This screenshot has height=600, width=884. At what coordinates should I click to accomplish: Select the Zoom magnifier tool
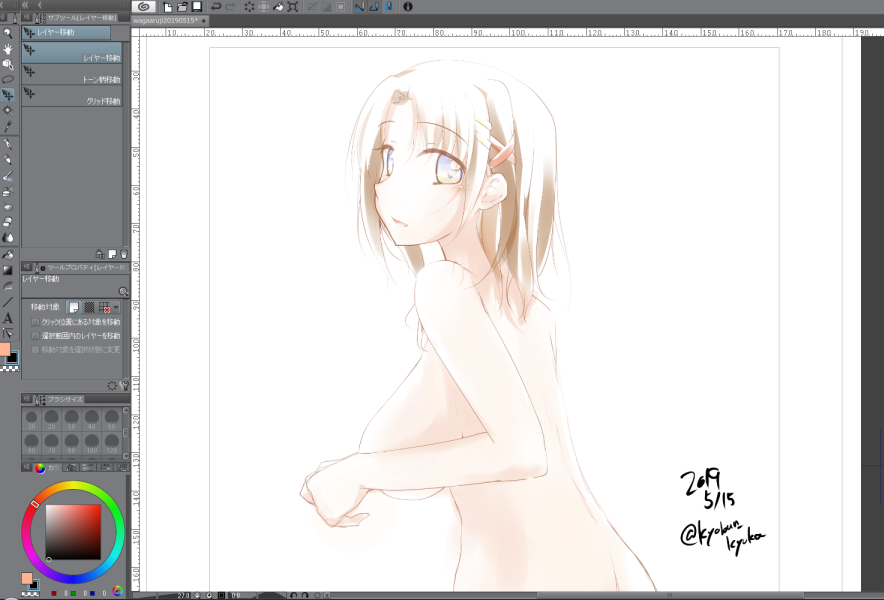point(8,33)
